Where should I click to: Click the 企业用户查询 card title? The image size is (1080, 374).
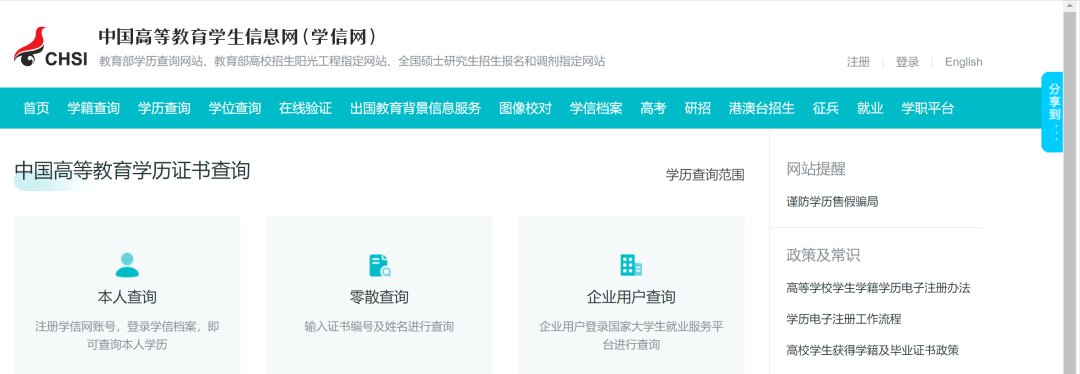pos(631,297)
